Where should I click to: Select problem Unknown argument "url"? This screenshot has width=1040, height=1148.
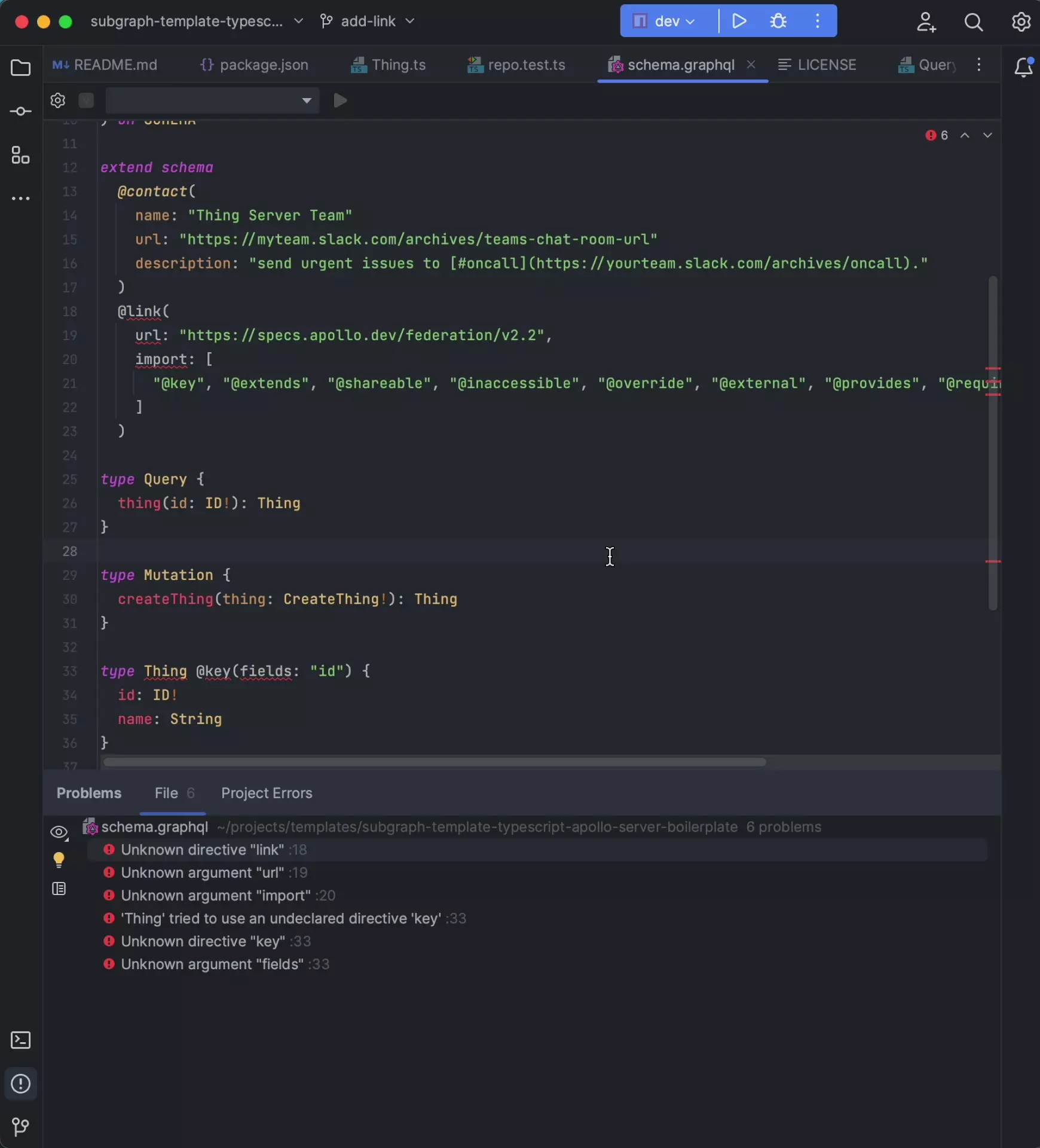(x=214, y=872)
